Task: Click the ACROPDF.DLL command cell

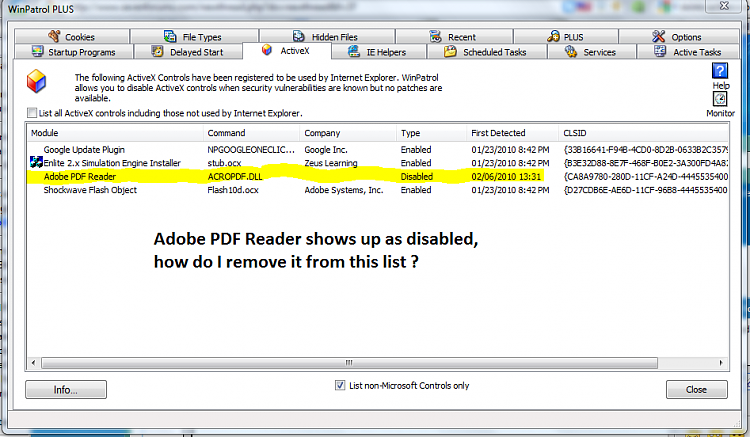Action: click(235, 176)
